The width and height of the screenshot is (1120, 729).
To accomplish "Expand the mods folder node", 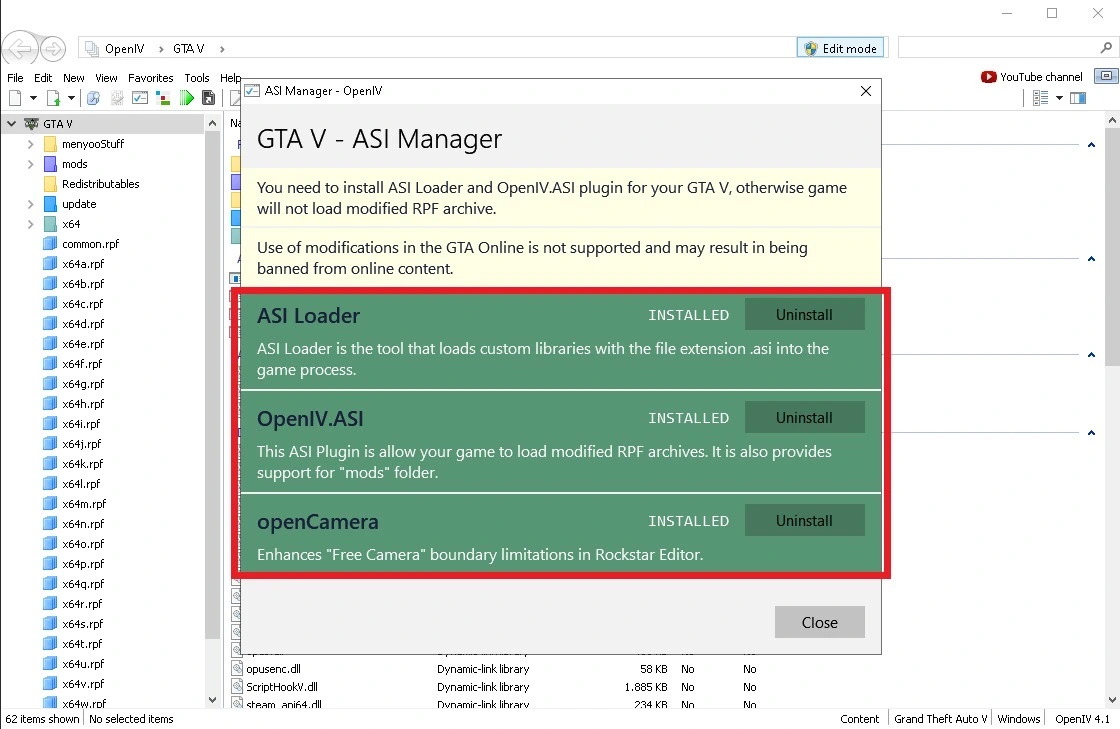I will tap(30, 164).
